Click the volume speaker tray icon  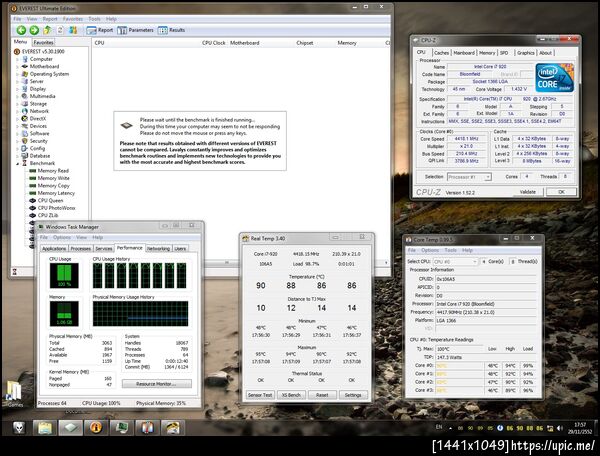point(560,428)
